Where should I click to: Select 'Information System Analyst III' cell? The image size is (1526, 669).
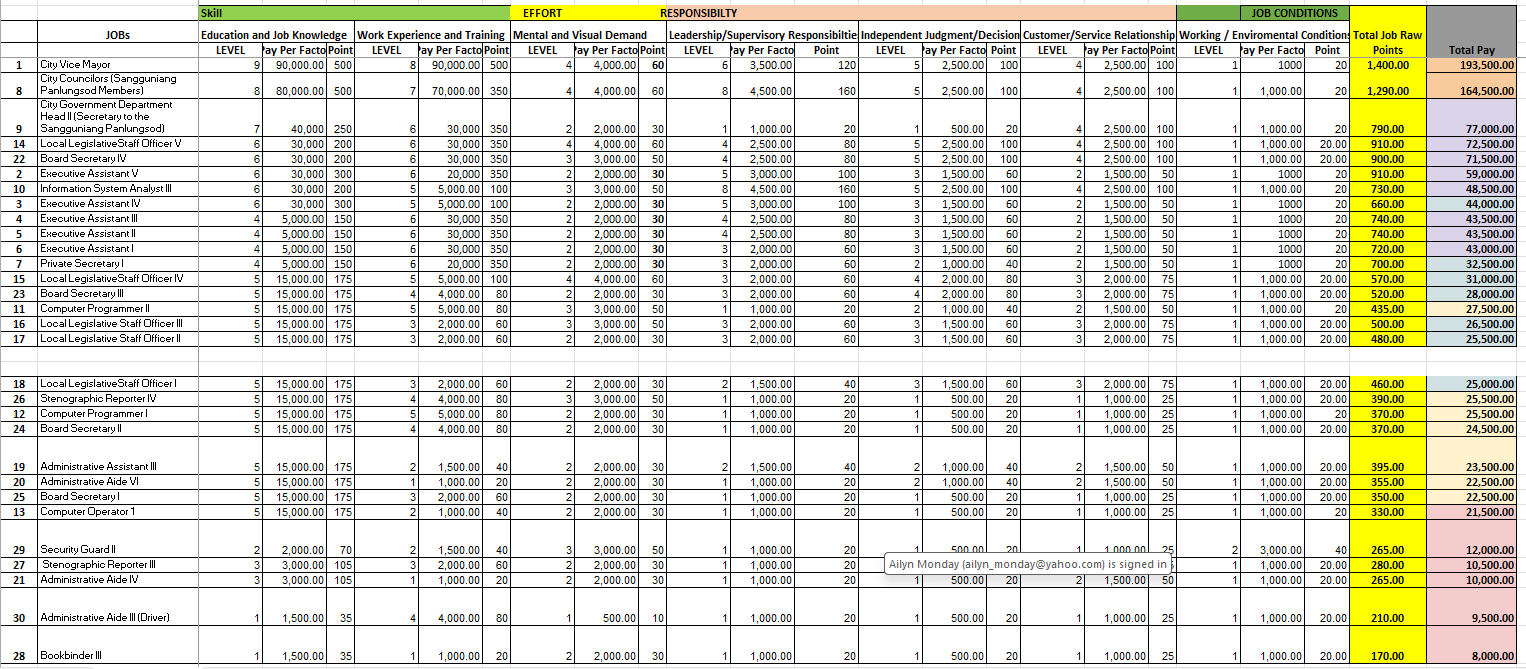[x=117, y=189]
